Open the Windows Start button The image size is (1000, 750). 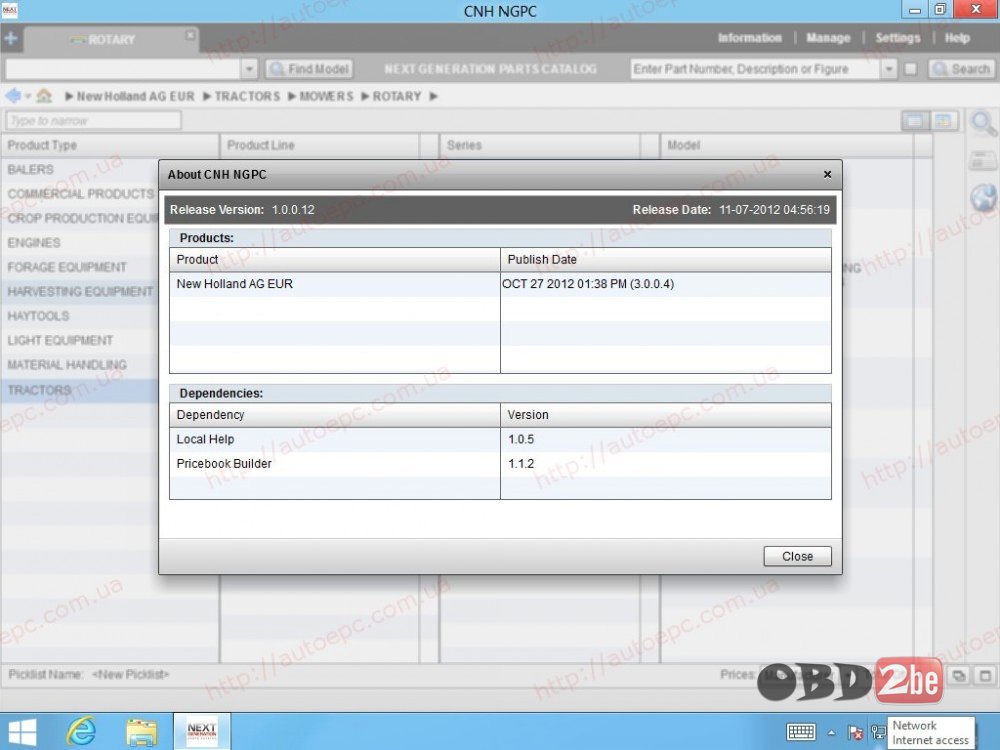(x=22, y=732)
